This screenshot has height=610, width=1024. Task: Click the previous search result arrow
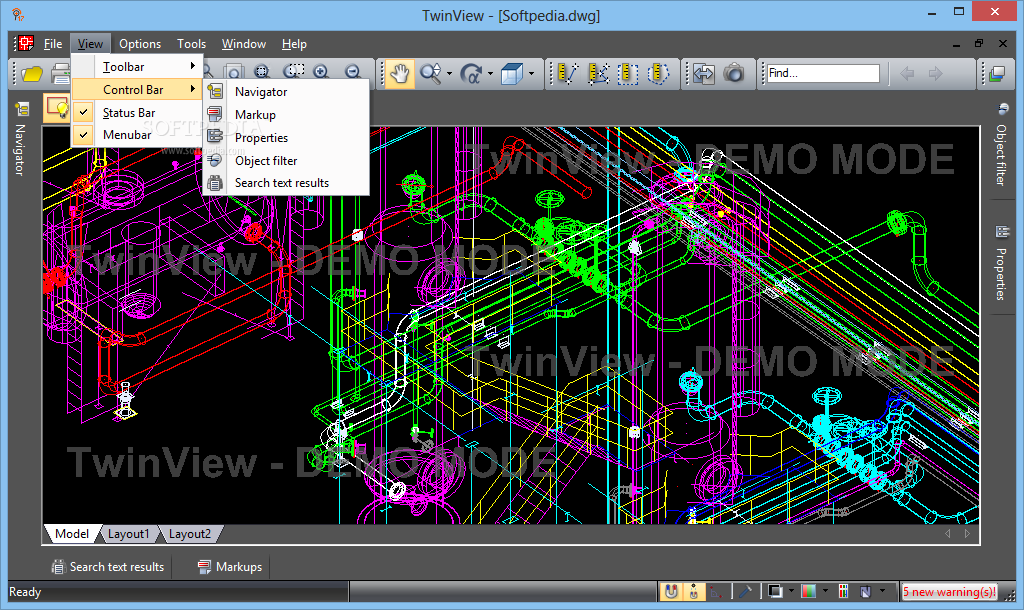pos(907,74)
